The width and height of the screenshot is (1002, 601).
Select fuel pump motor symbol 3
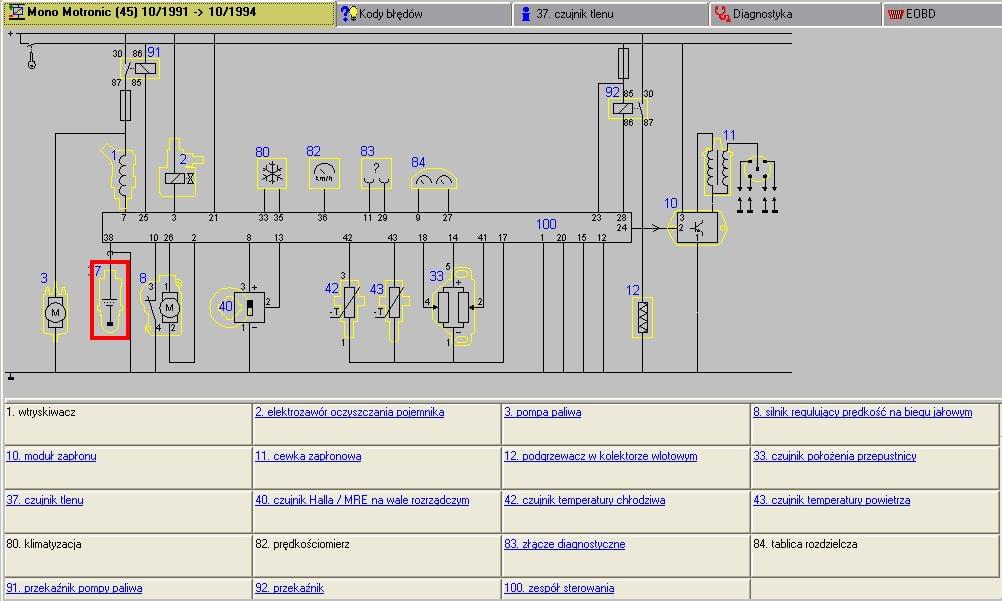coord(56,311)
